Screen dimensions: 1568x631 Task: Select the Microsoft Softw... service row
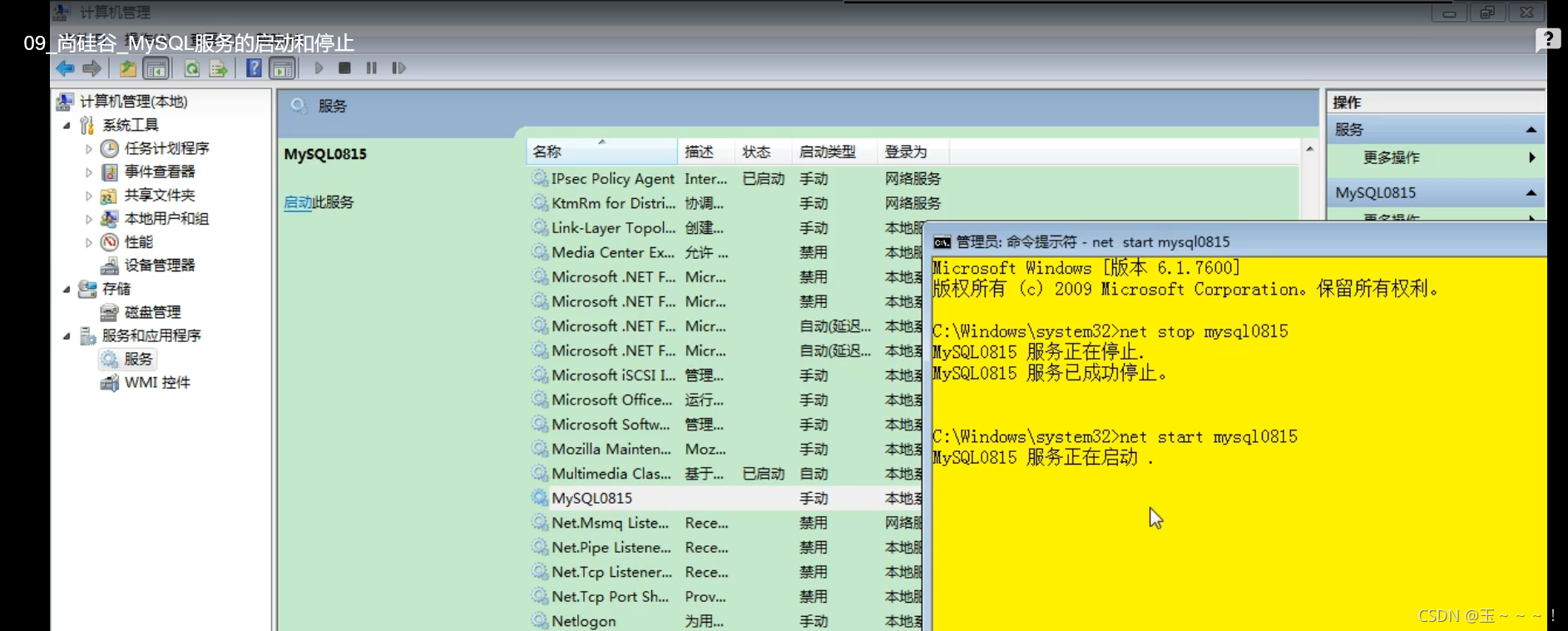pyautogui.click(x=725, y=425)
